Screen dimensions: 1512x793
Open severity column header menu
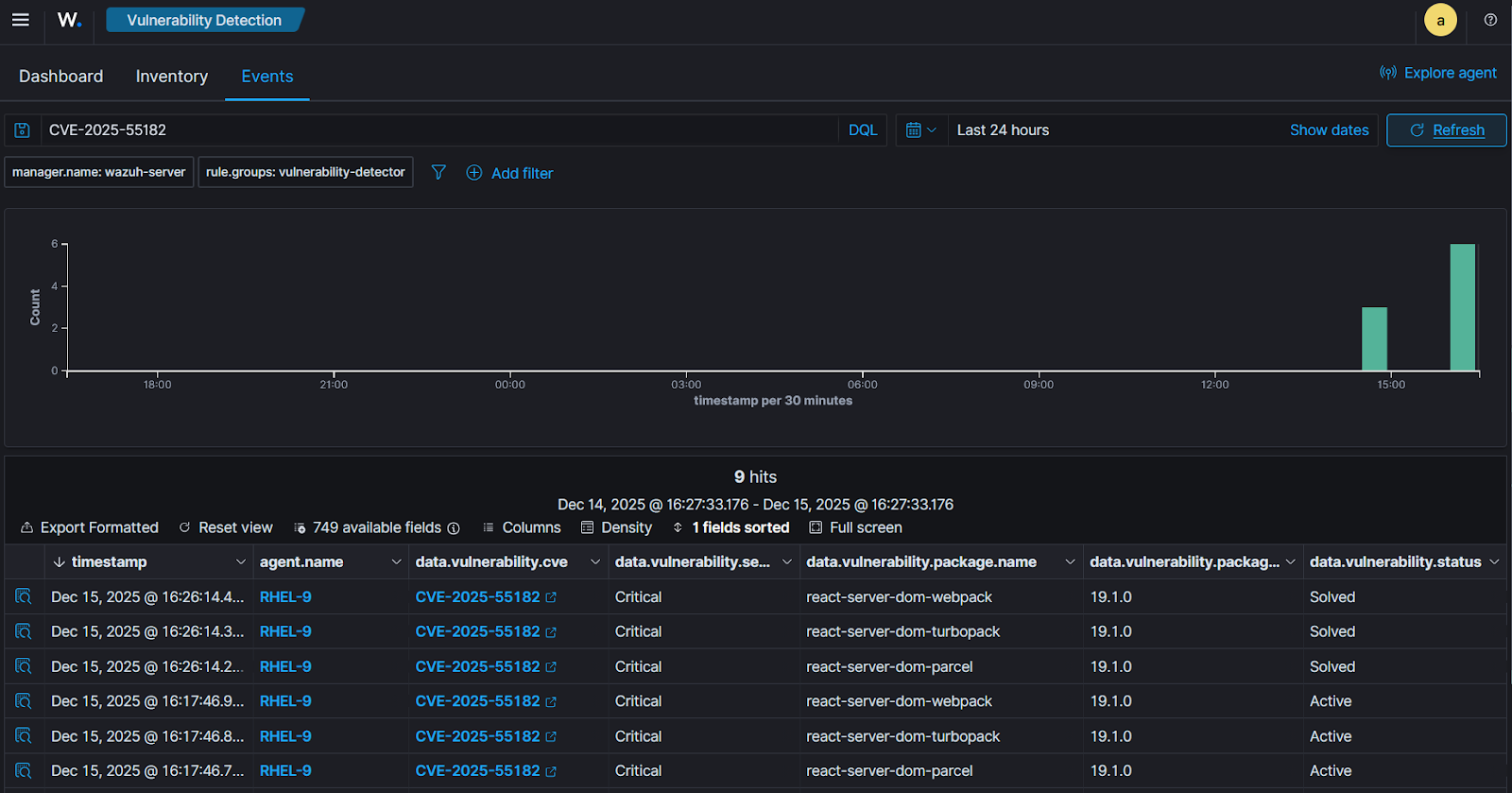coord(787,561)
